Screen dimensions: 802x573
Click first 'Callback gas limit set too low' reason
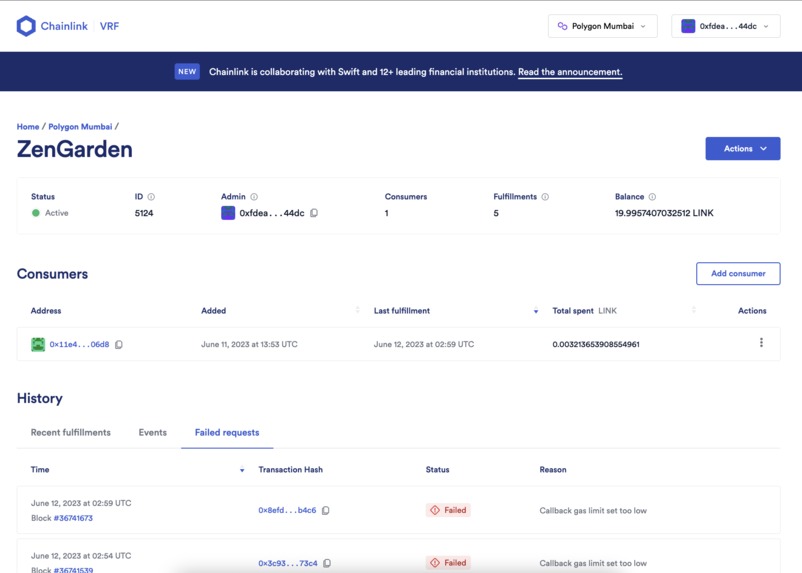(593, 510)
